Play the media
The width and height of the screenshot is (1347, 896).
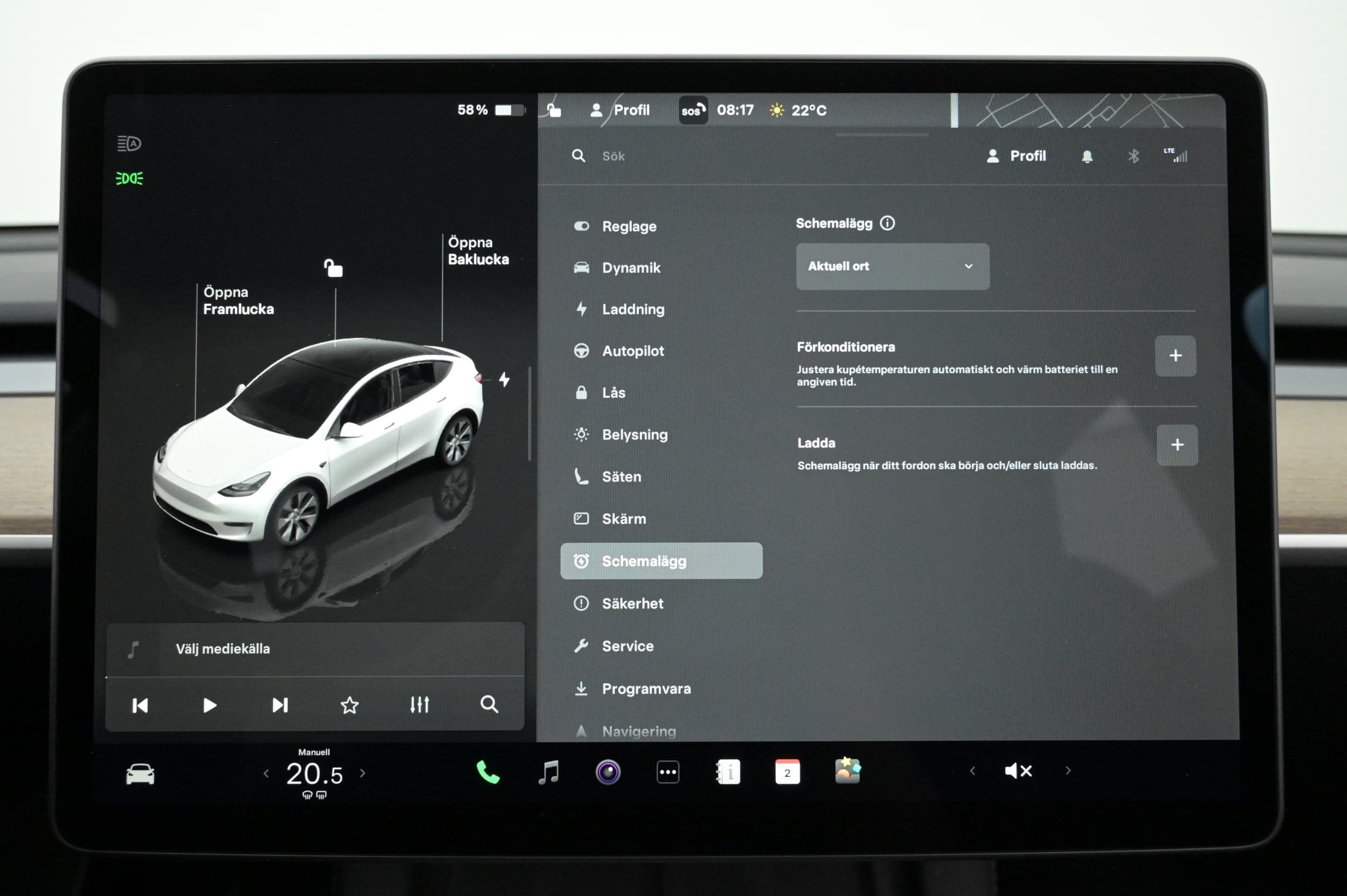point(210,706)
